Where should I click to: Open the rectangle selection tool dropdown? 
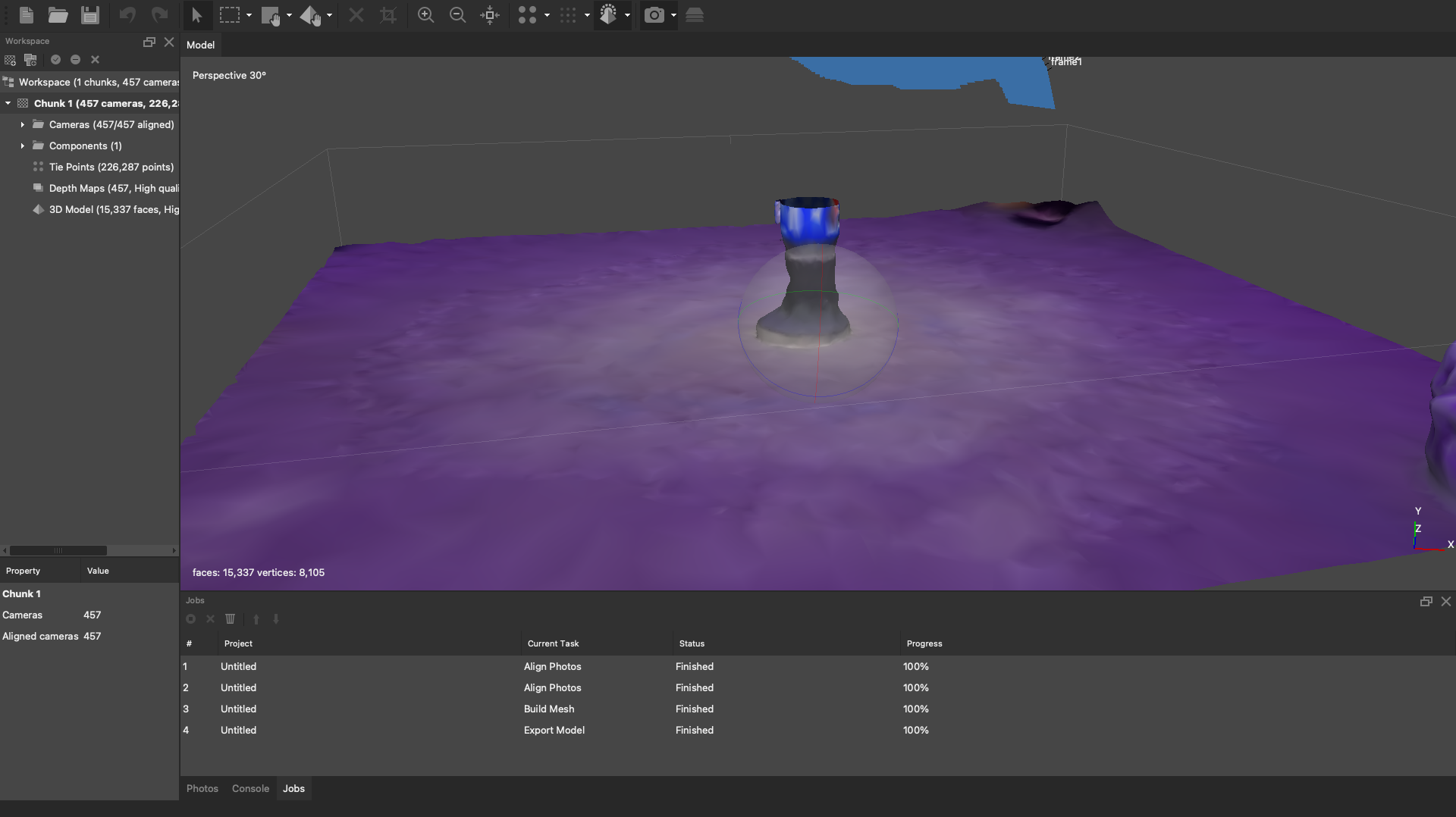(249, 15)
